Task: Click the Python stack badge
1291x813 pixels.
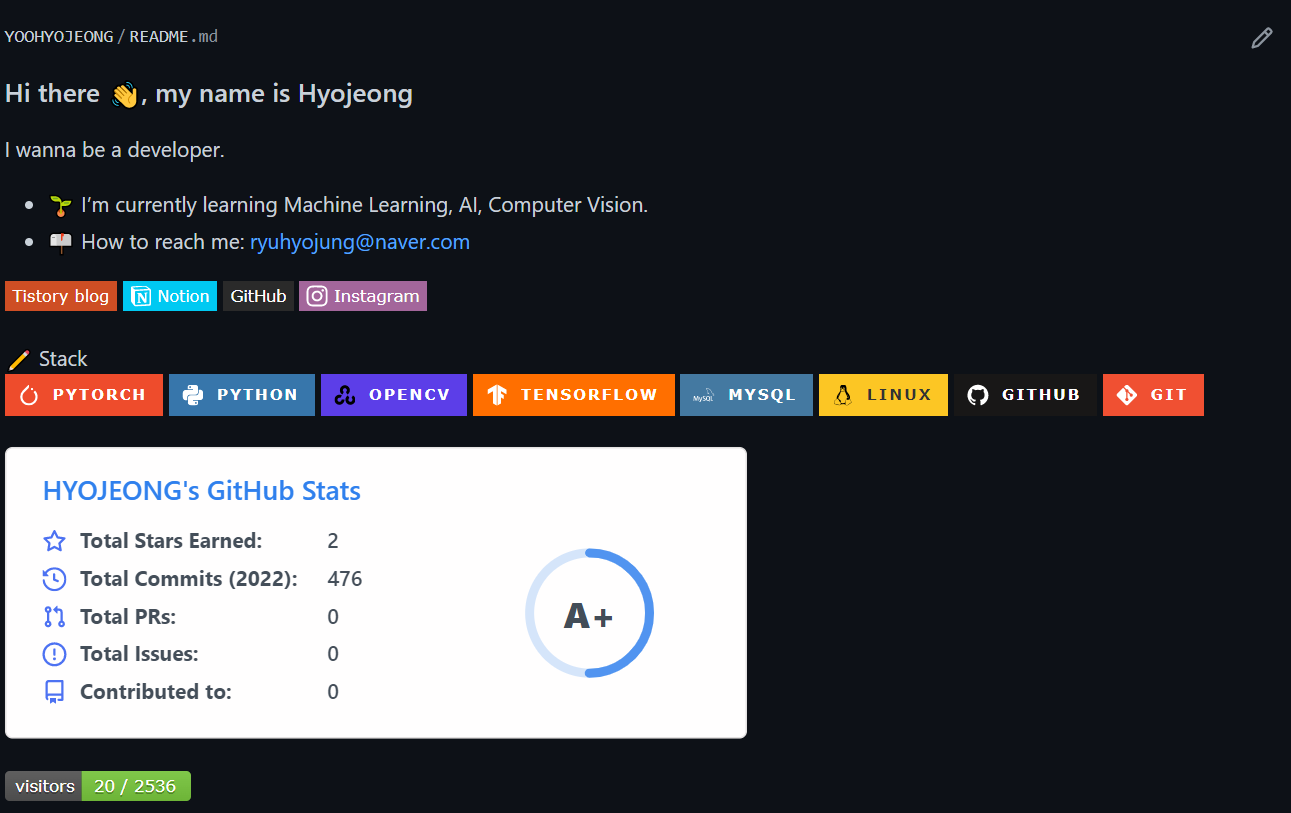Action: pos(242,395)
